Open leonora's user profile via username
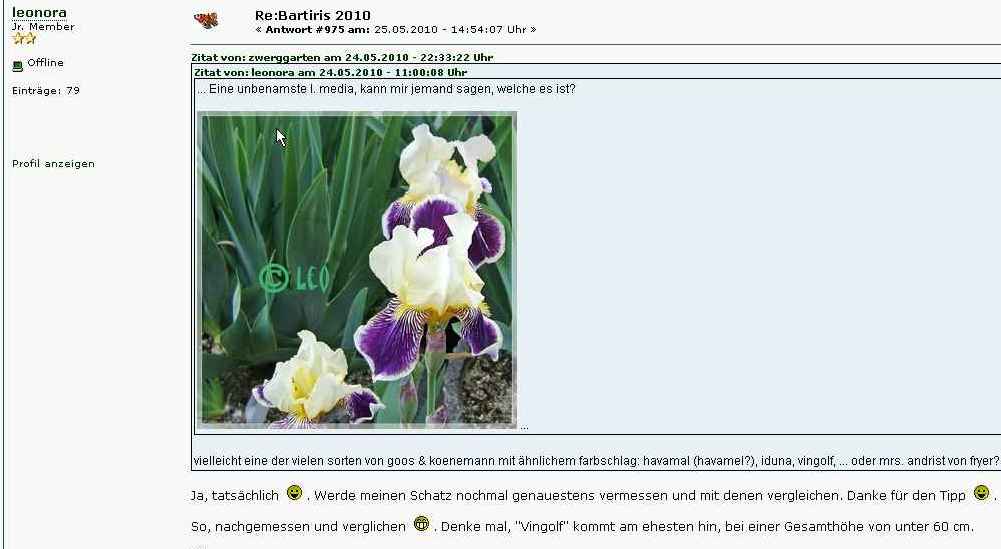1001x549 pixels. [39, 12]
